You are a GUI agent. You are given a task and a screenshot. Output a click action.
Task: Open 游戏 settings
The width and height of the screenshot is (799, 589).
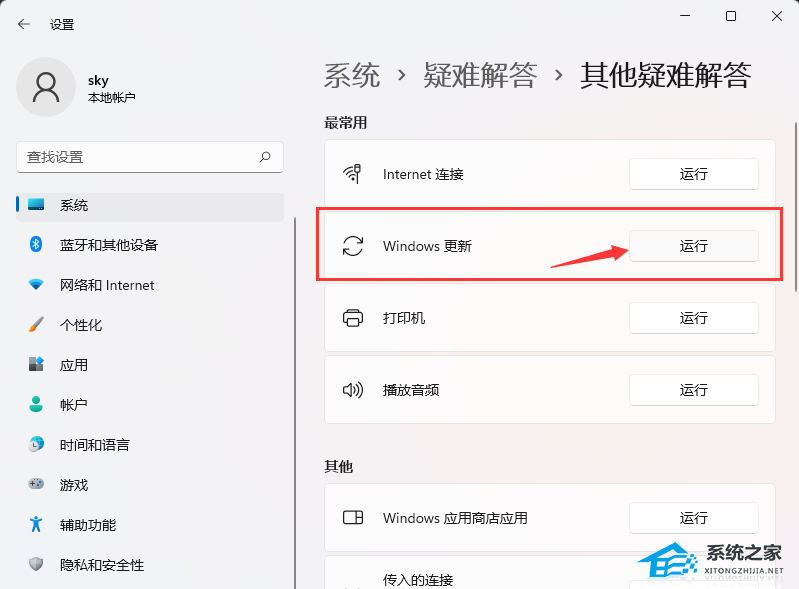click(150, 484)
